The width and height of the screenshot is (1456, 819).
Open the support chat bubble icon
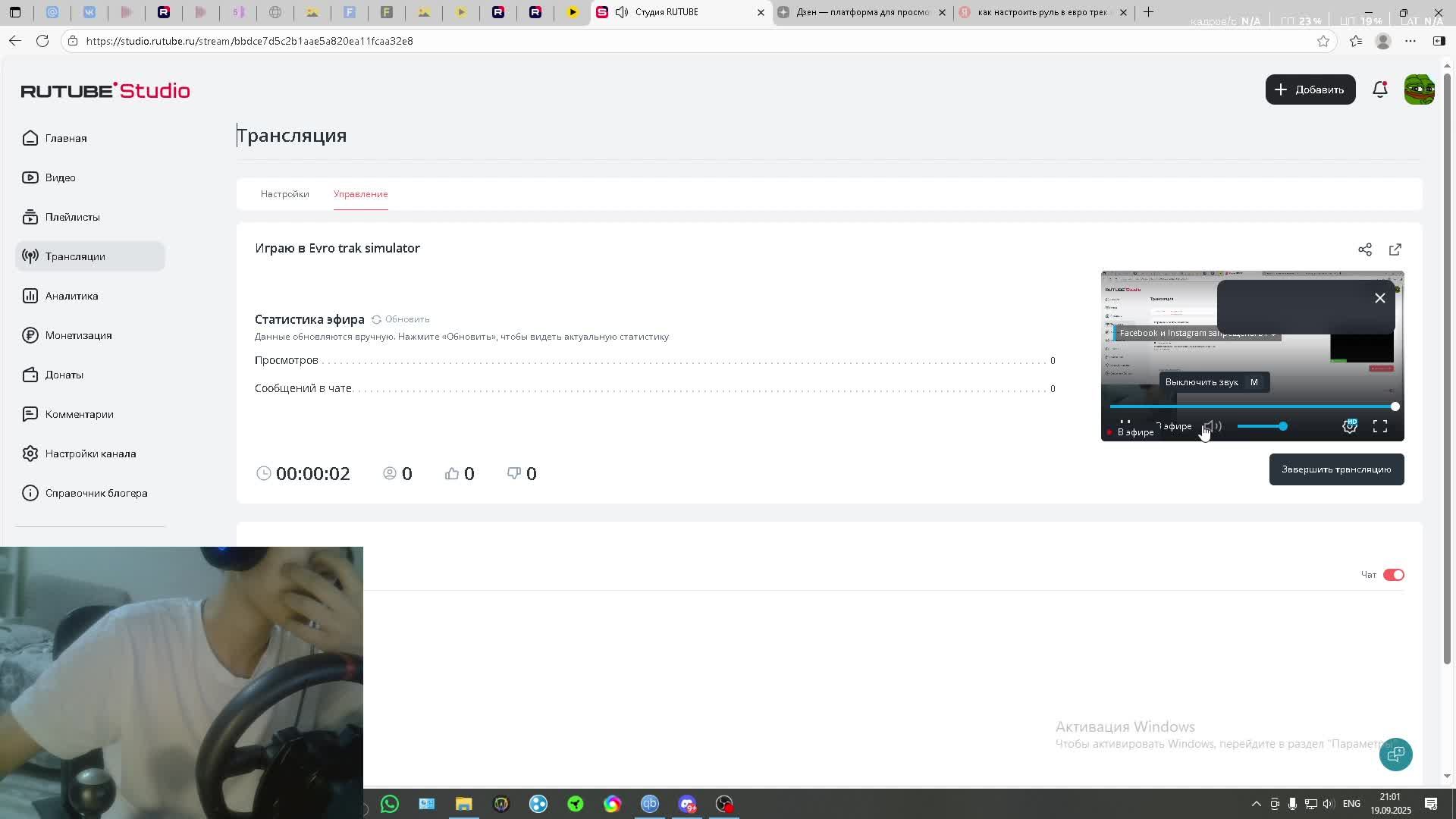click(1395, 754)
